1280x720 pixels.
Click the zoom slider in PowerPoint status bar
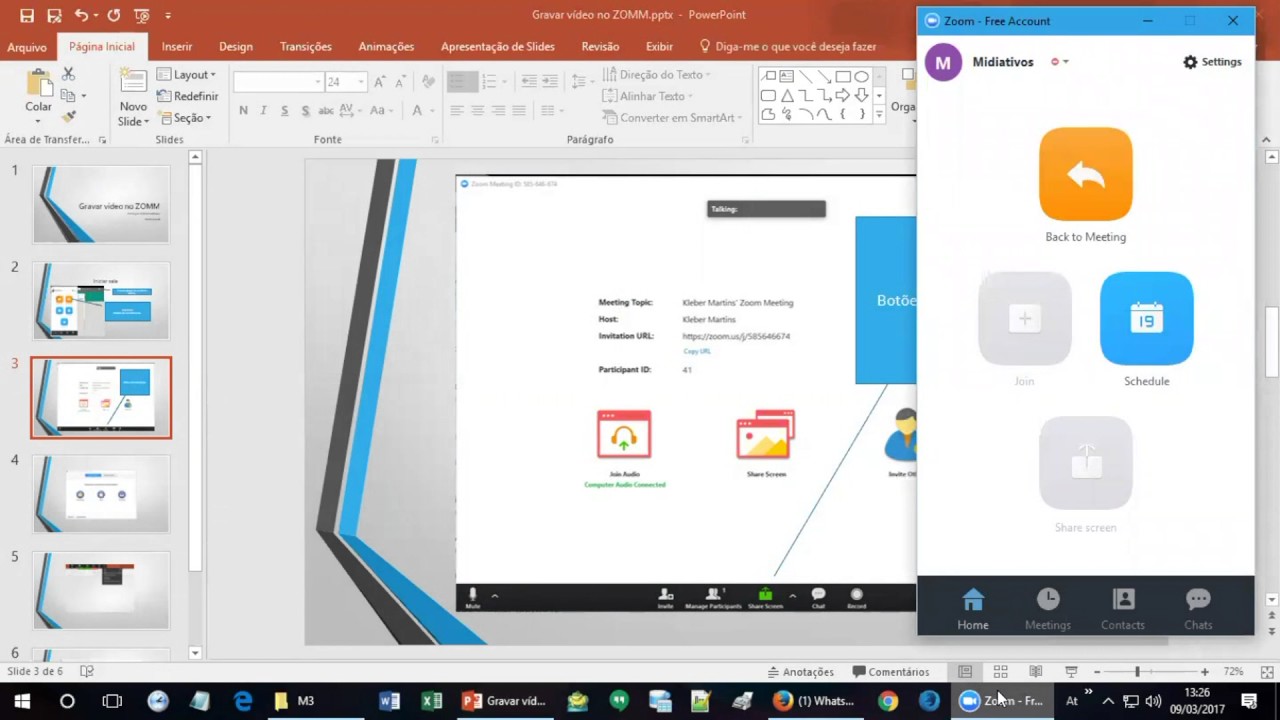tap(1150, 672)
